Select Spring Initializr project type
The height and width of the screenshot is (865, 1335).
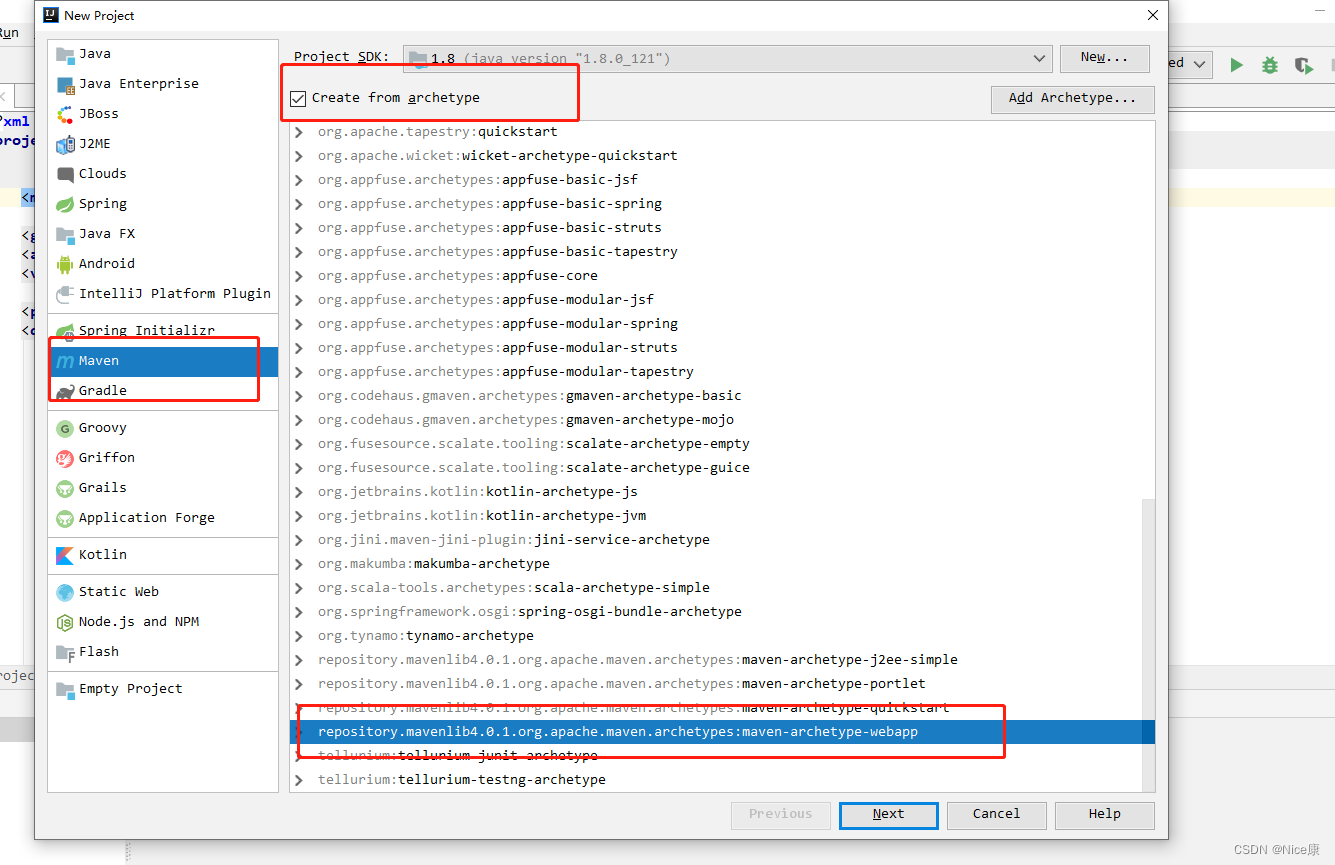(163, 331)
